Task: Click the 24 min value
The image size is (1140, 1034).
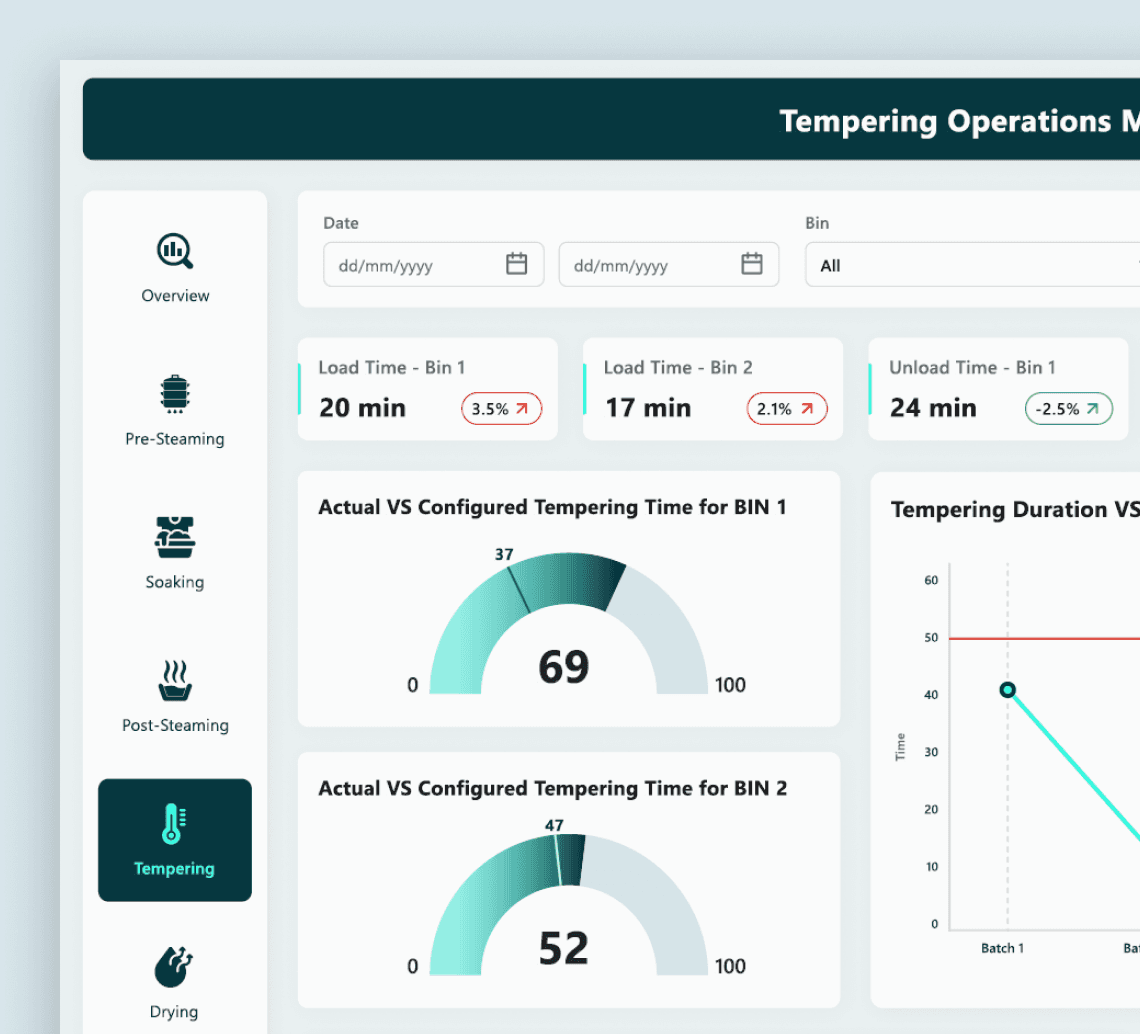Action: click(x=934, y=408)
